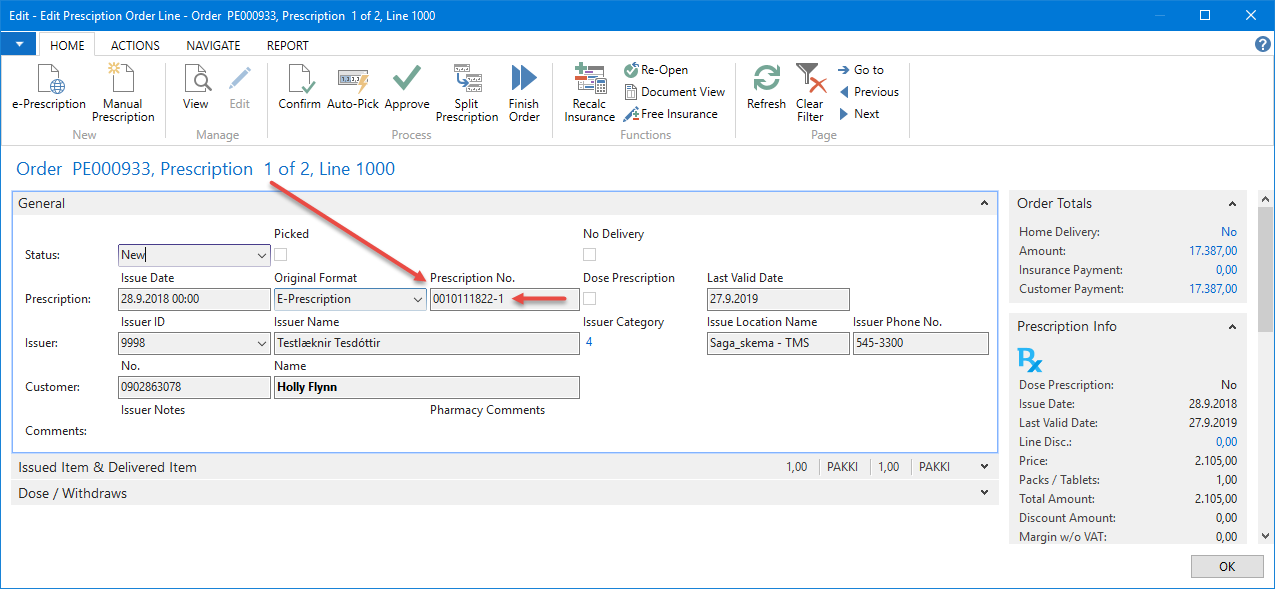This screenshot has width=1275, height=589.
Task: Click the Issuer Category link value 4
Action: tap(589, 342)
